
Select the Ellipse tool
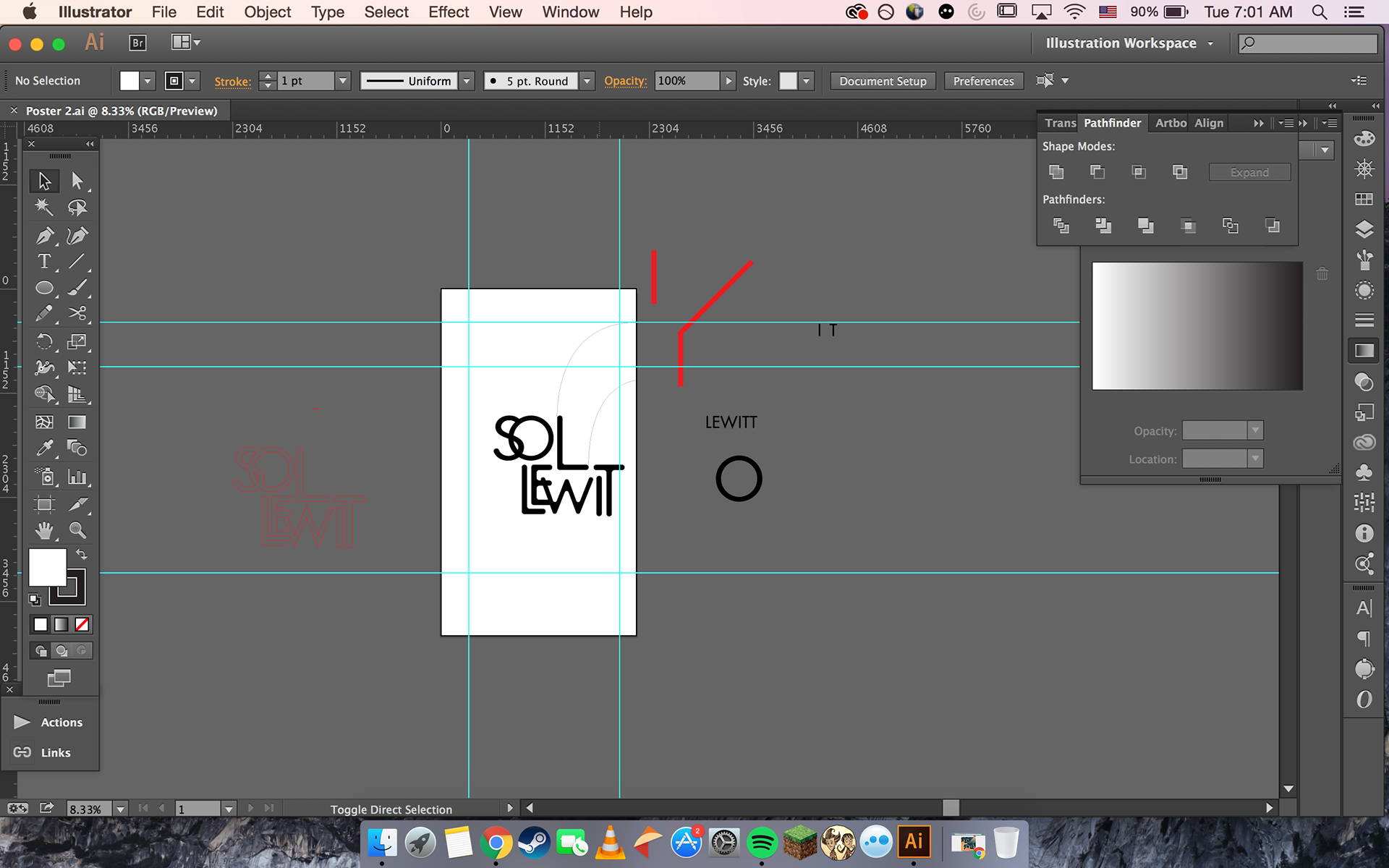(x=44, y=288)
